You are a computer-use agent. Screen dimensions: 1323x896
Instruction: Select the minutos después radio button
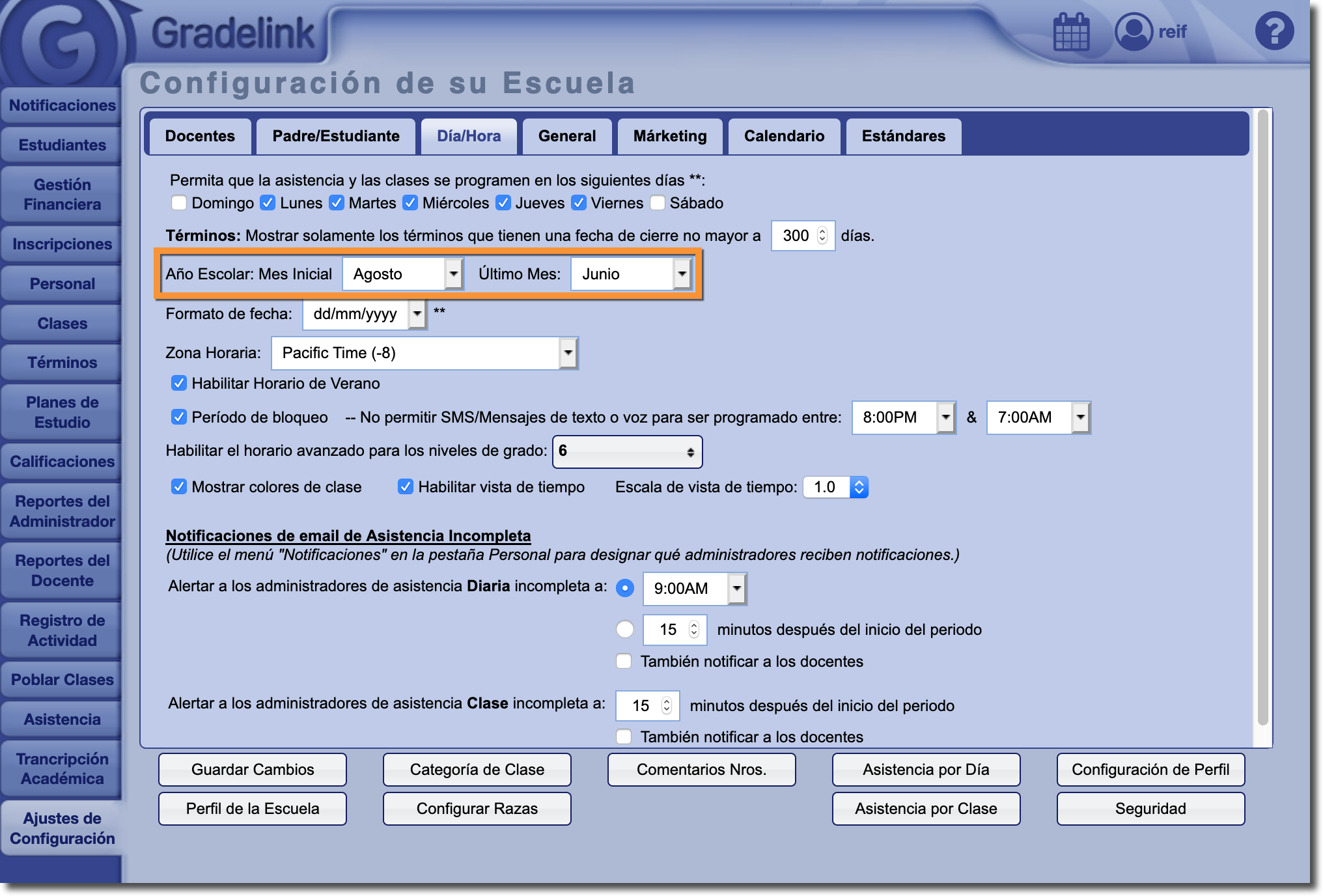(624, 630)
